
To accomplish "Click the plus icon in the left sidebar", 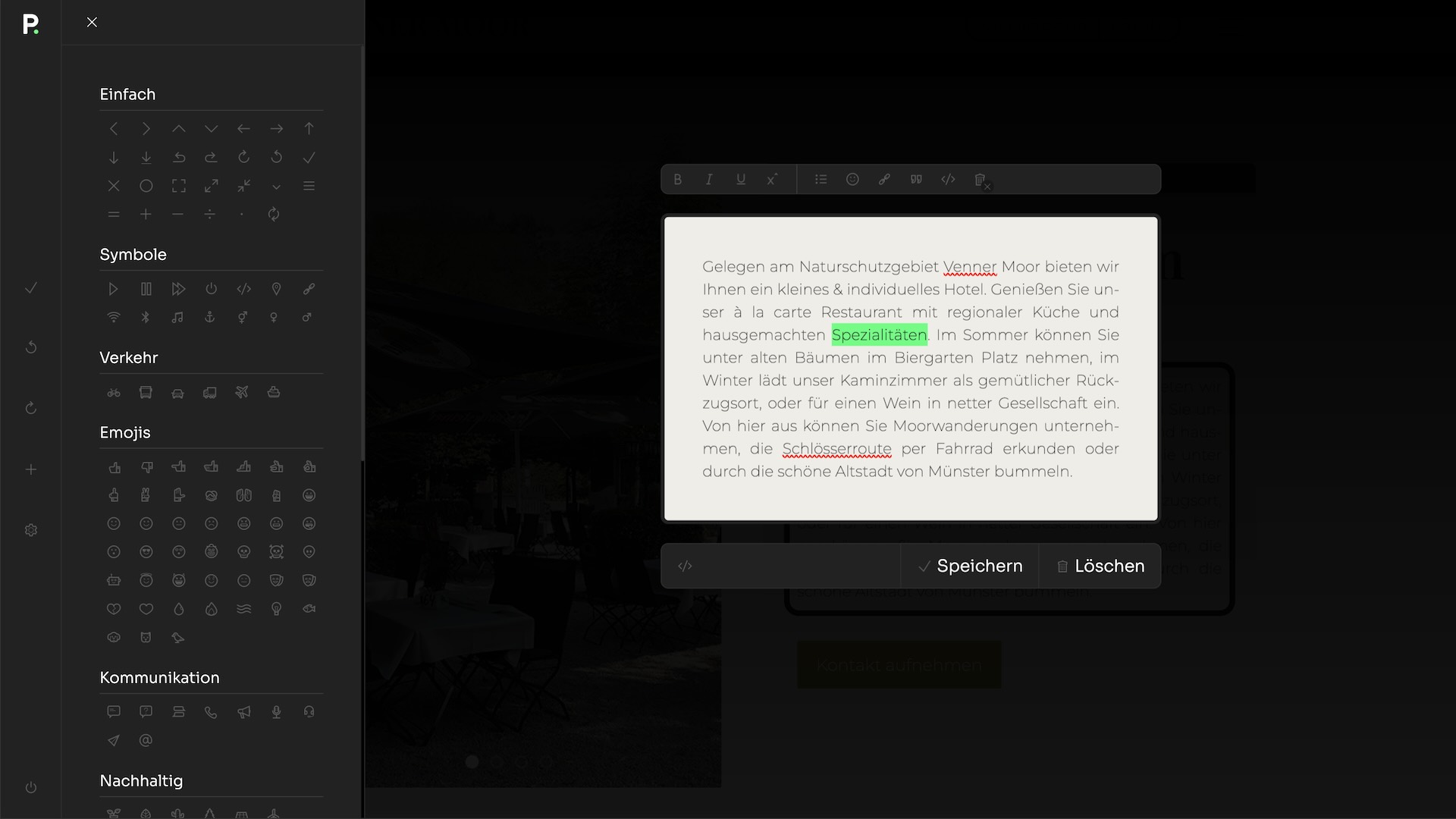I will pos(31,469).
